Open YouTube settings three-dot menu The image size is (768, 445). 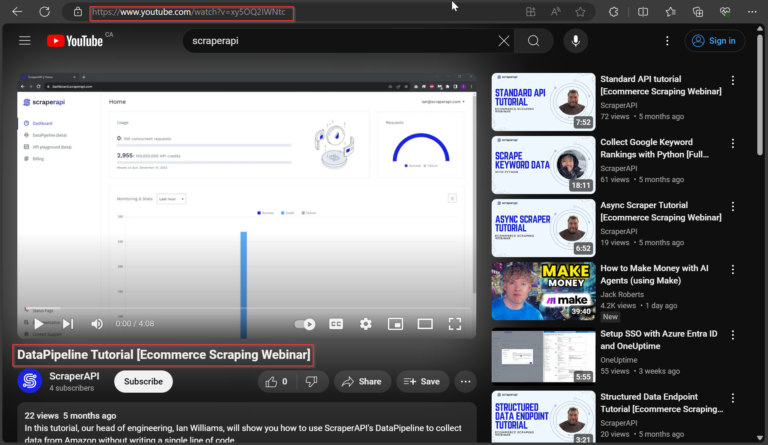(x=667, y=41)
